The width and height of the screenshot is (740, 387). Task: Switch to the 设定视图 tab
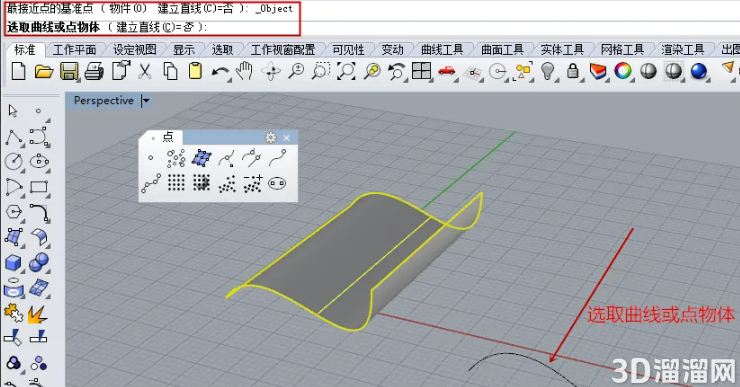[135, 50]
